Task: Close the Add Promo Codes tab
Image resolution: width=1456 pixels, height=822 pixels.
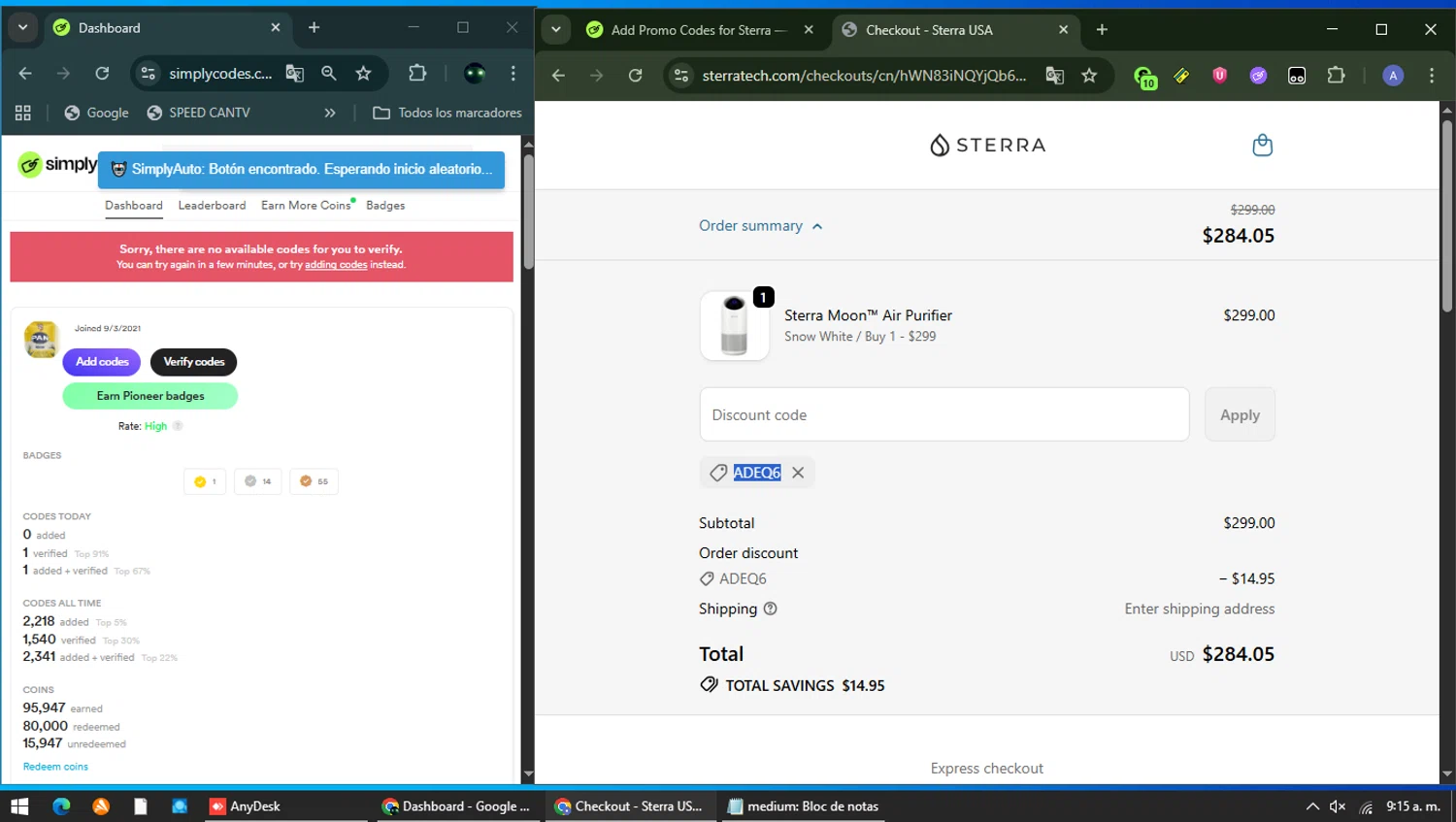Action: click(809, 30)
